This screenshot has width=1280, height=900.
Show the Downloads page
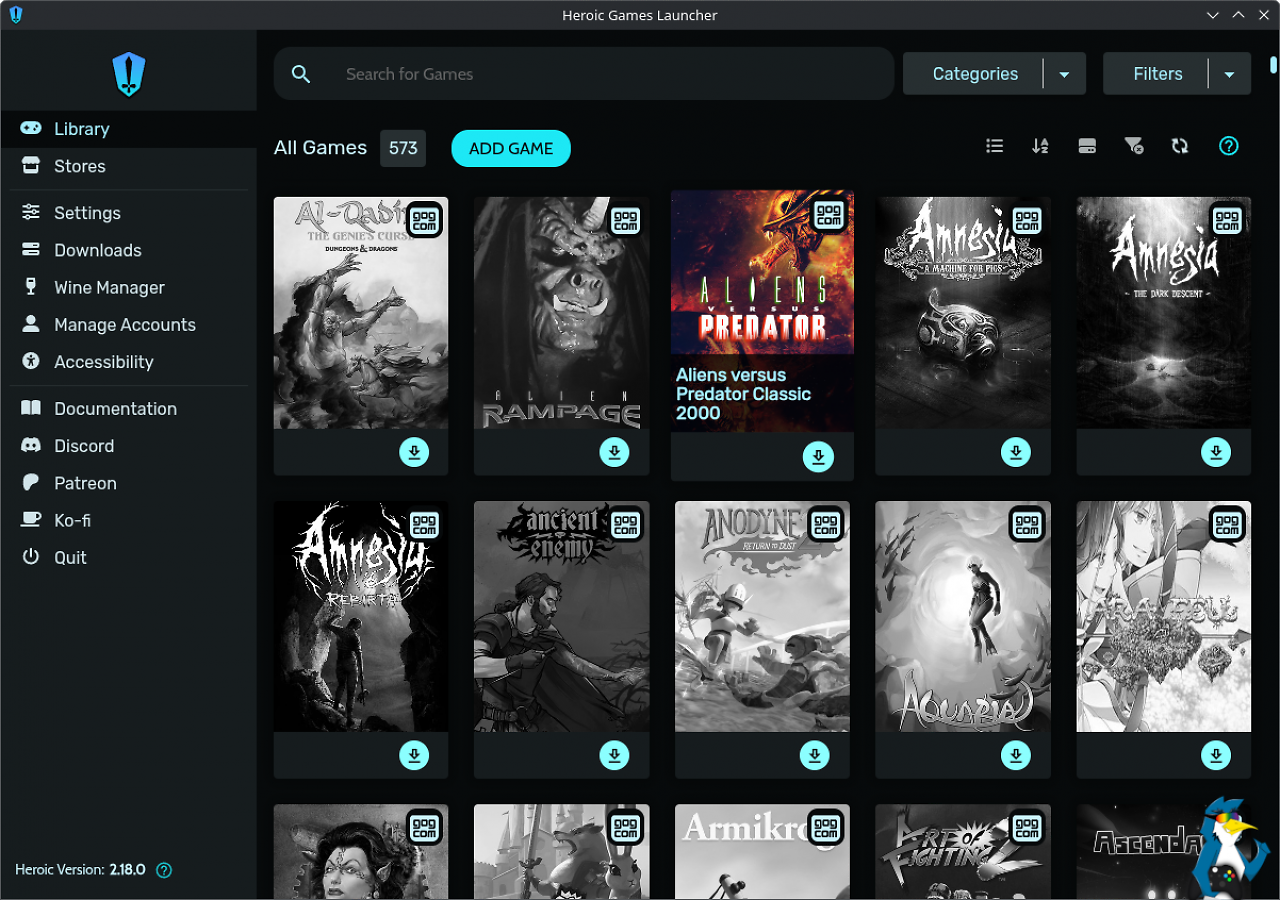(128, 250)
